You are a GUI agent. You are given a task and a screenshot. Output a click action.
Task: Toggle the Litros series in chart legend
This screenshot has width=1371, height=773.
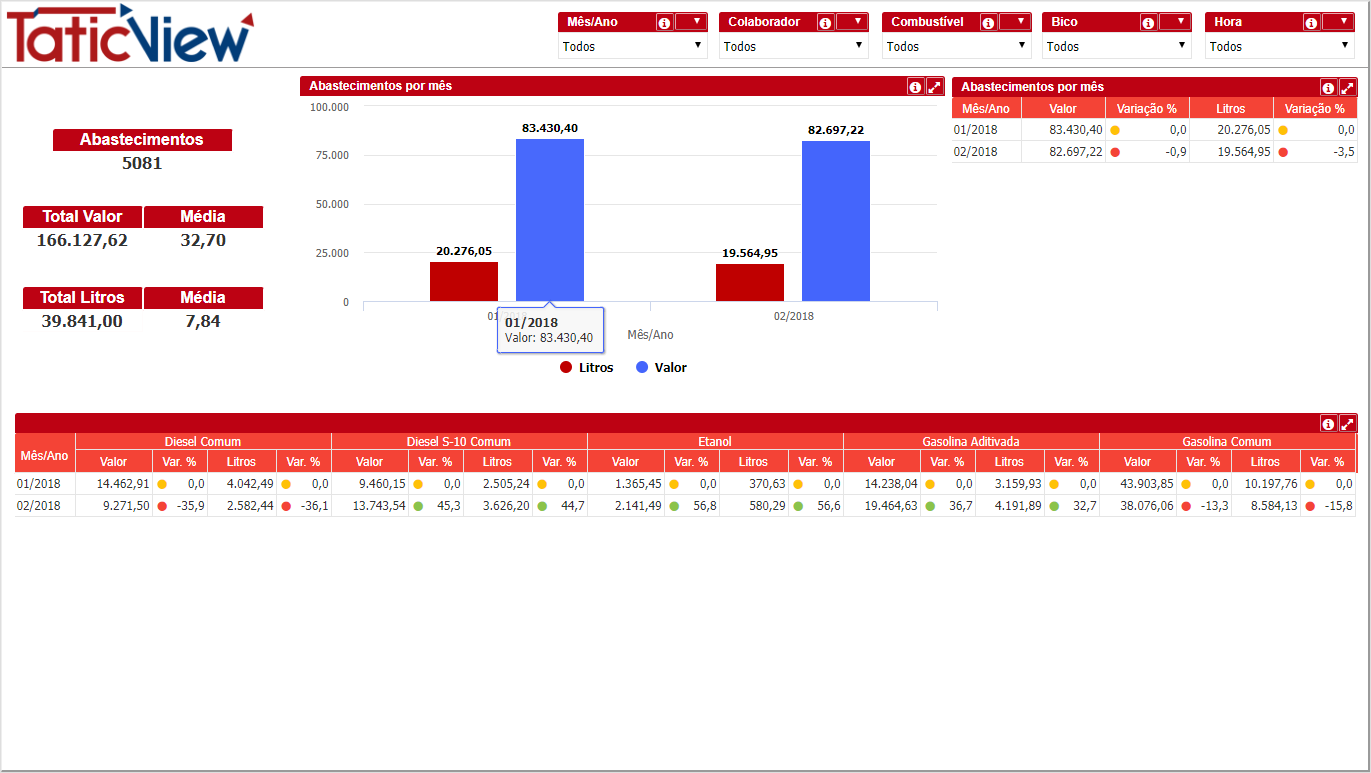click(x=587, y=368)
